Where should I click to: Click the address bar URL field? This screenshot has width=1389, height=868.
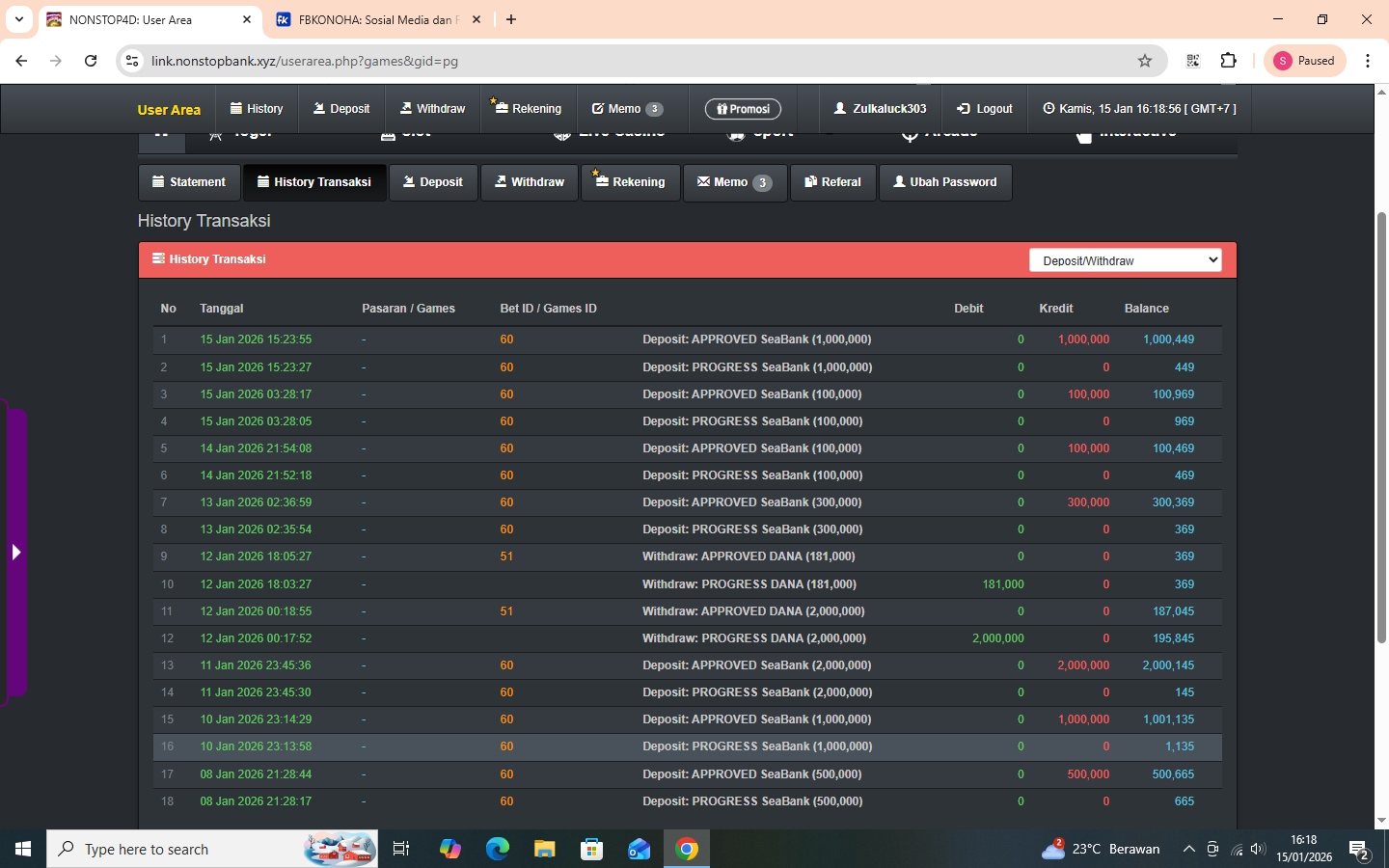(x=637, y=61)
